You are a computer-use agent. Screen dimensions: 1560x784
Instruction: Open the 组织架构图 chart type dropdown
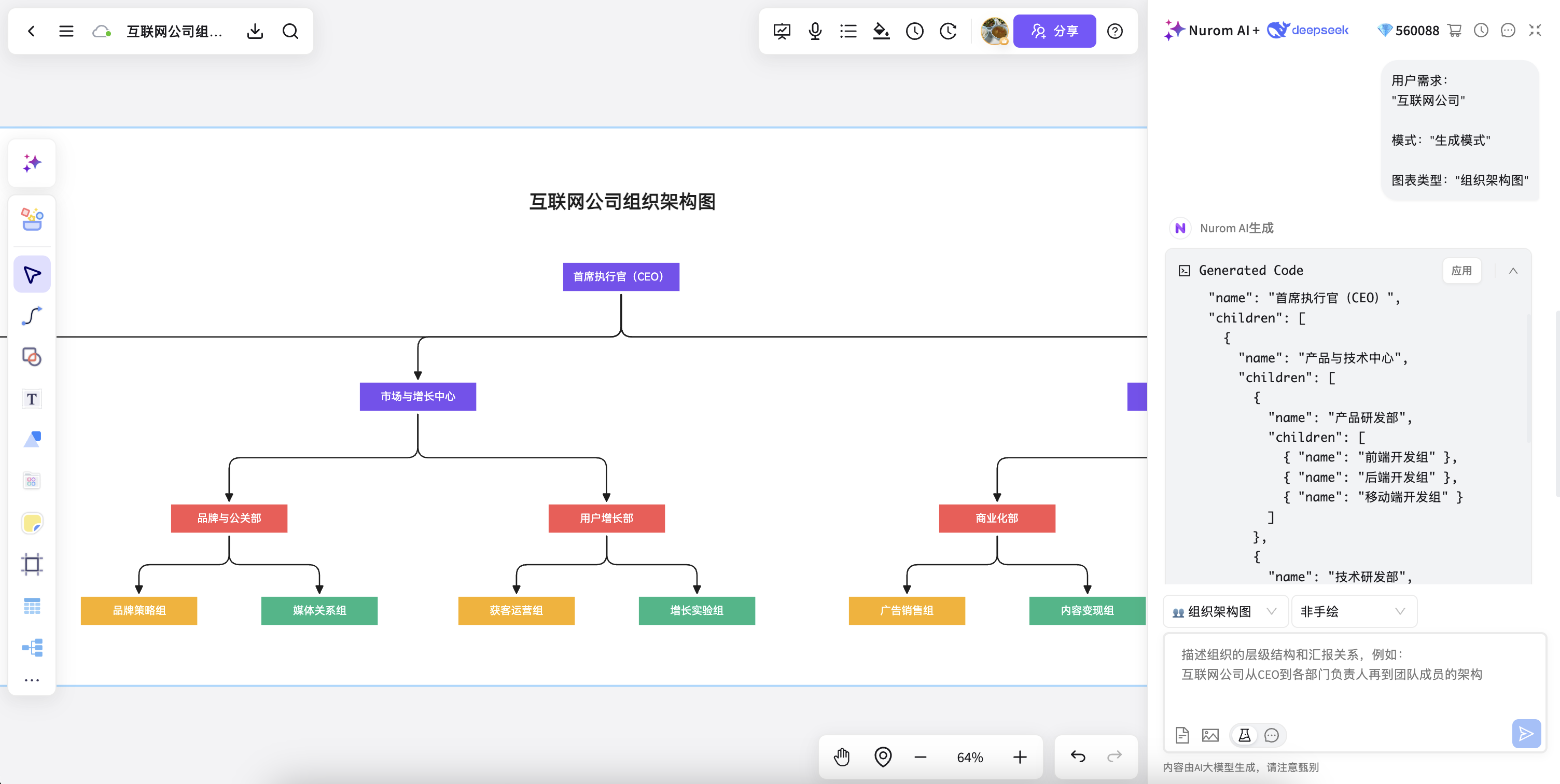[x=1225, y=611]
